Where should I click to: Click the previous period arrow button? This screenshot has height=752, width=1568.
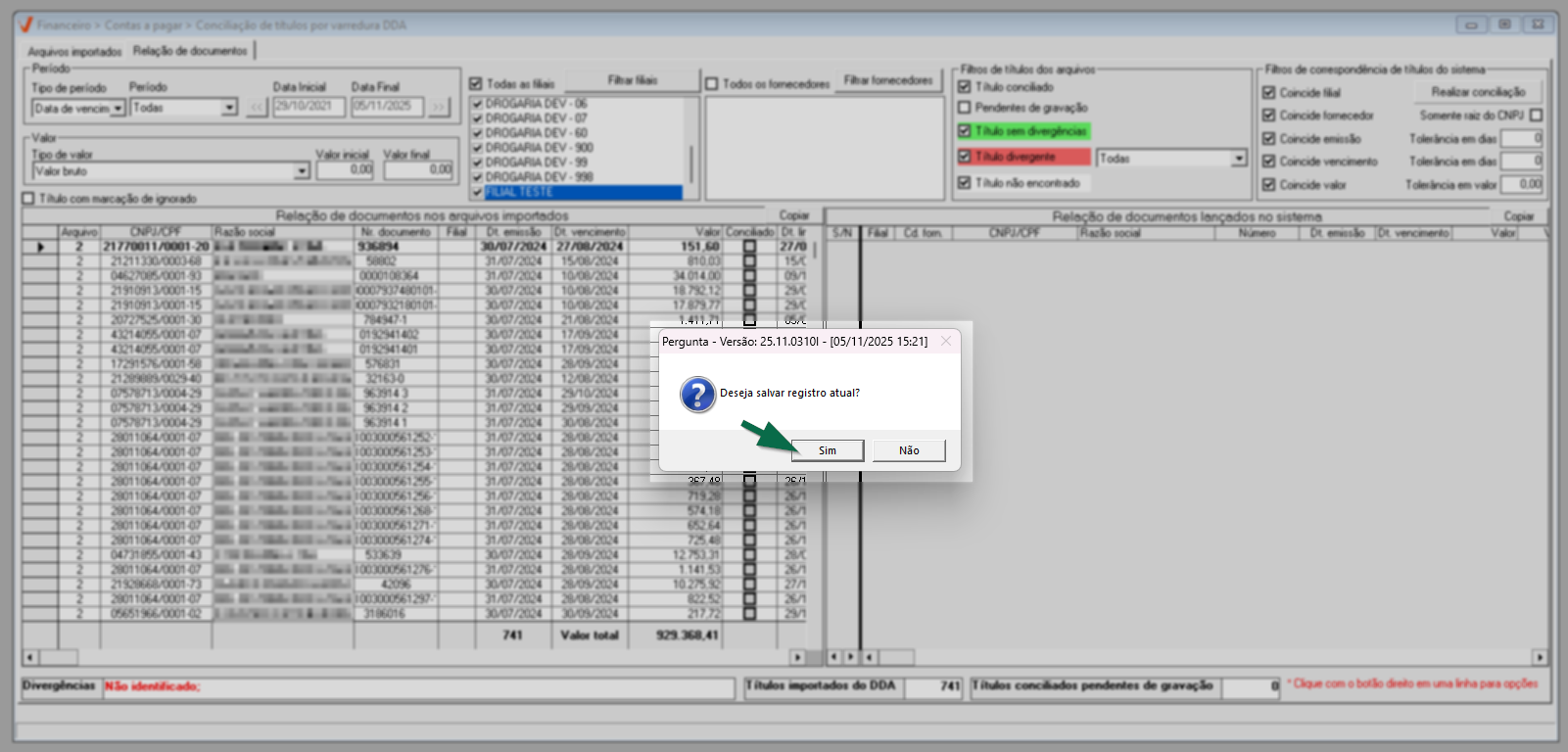coord(258,107)
